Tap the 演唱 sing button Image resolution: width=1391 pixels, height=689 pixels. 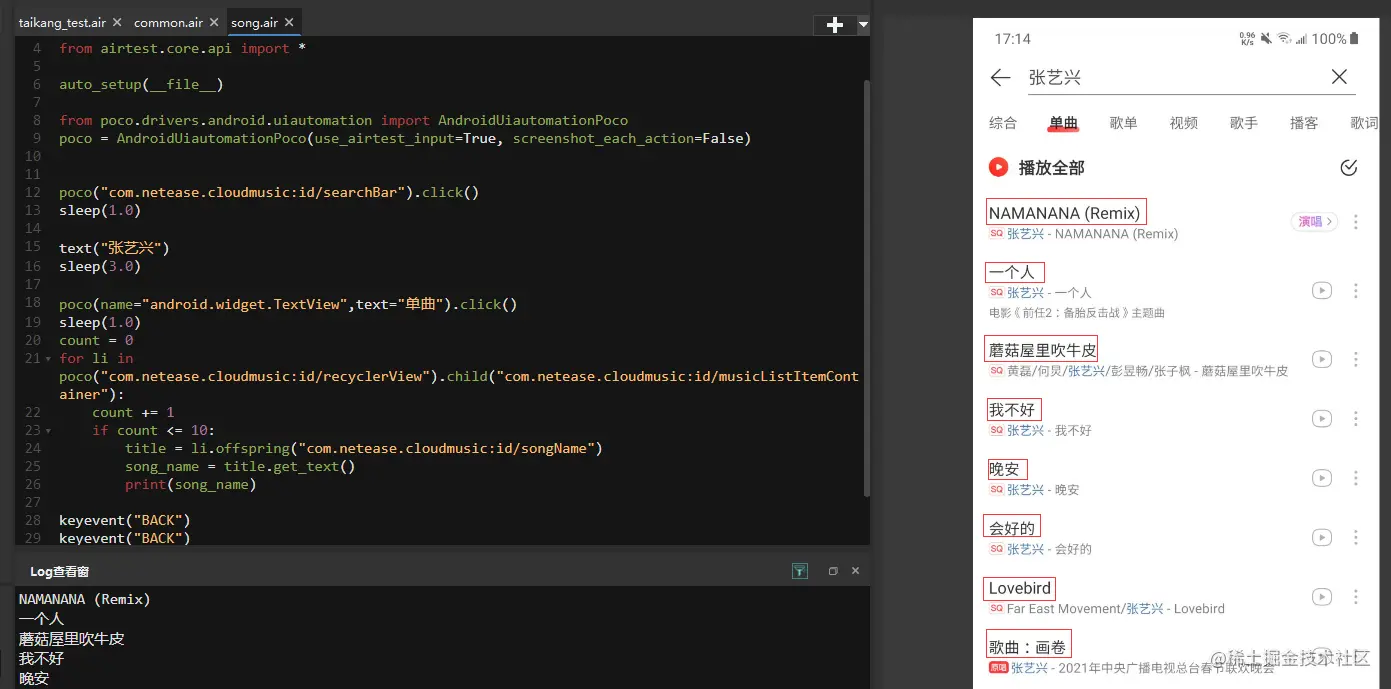(1314, 222)
